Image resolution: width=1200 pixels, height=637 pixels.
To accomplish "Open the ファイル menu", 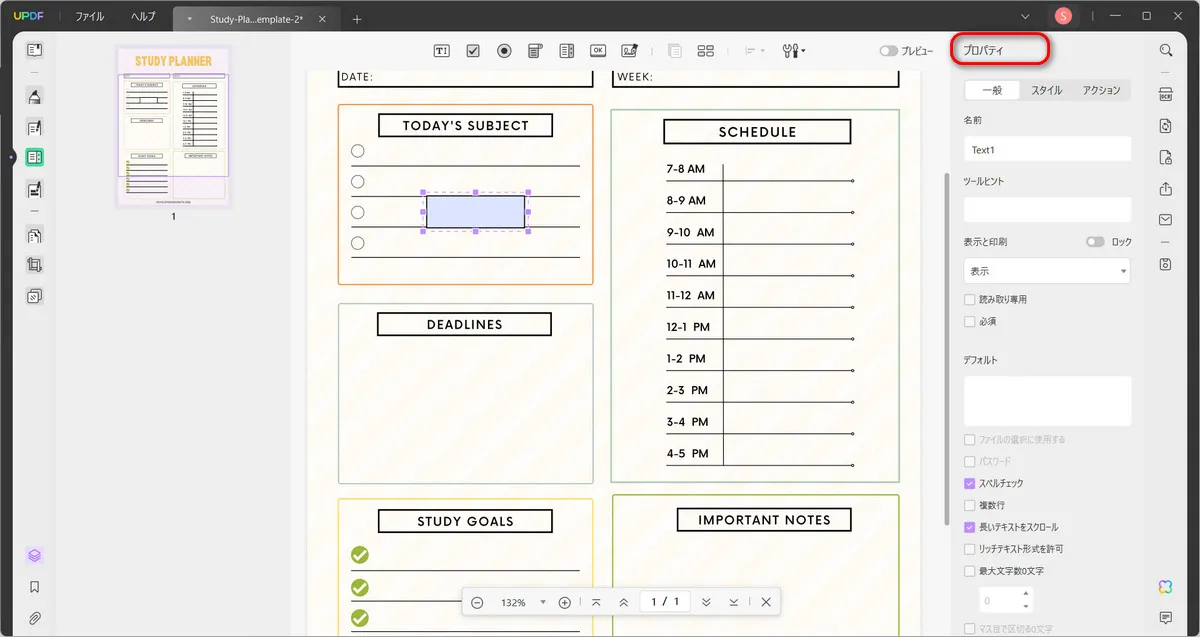I will click(90, 17).
